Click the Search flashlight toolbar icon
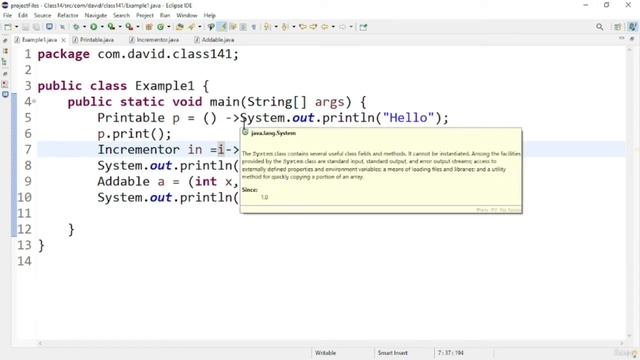The height and width of the screenshot is (360, 640). click(x=211, y=27)
